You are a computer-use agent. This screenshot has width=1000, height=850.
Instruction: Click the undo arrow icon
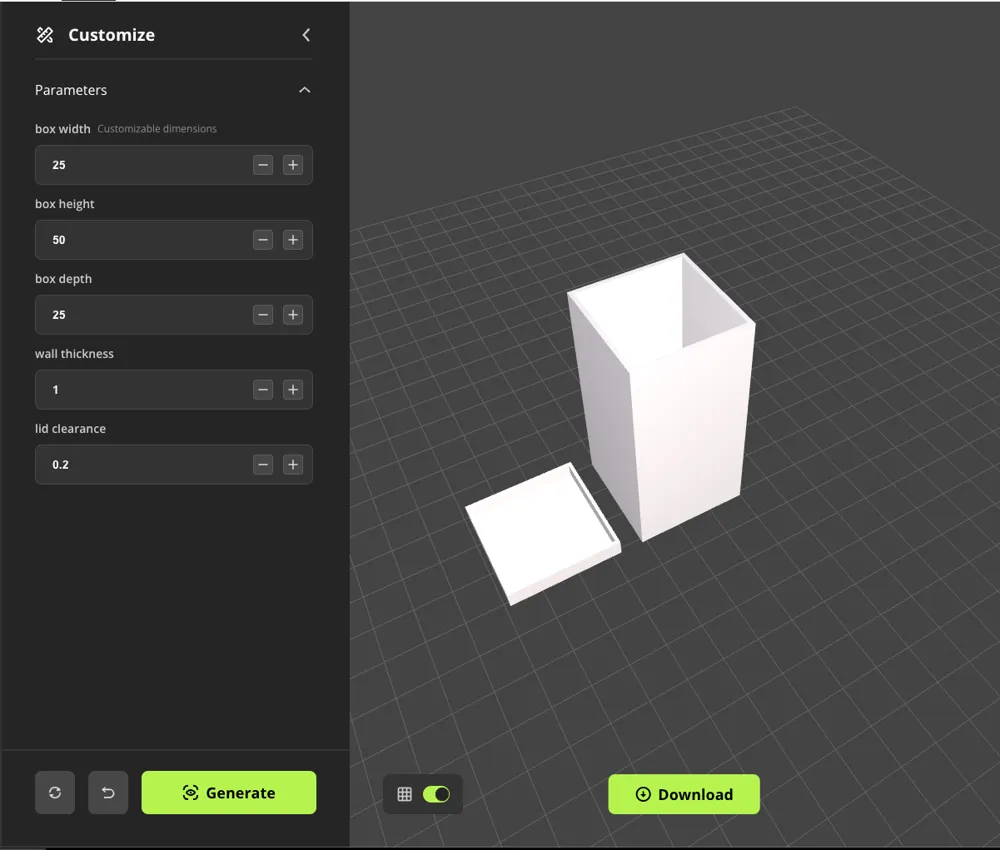pyautogui.click(x=108, y=792)
